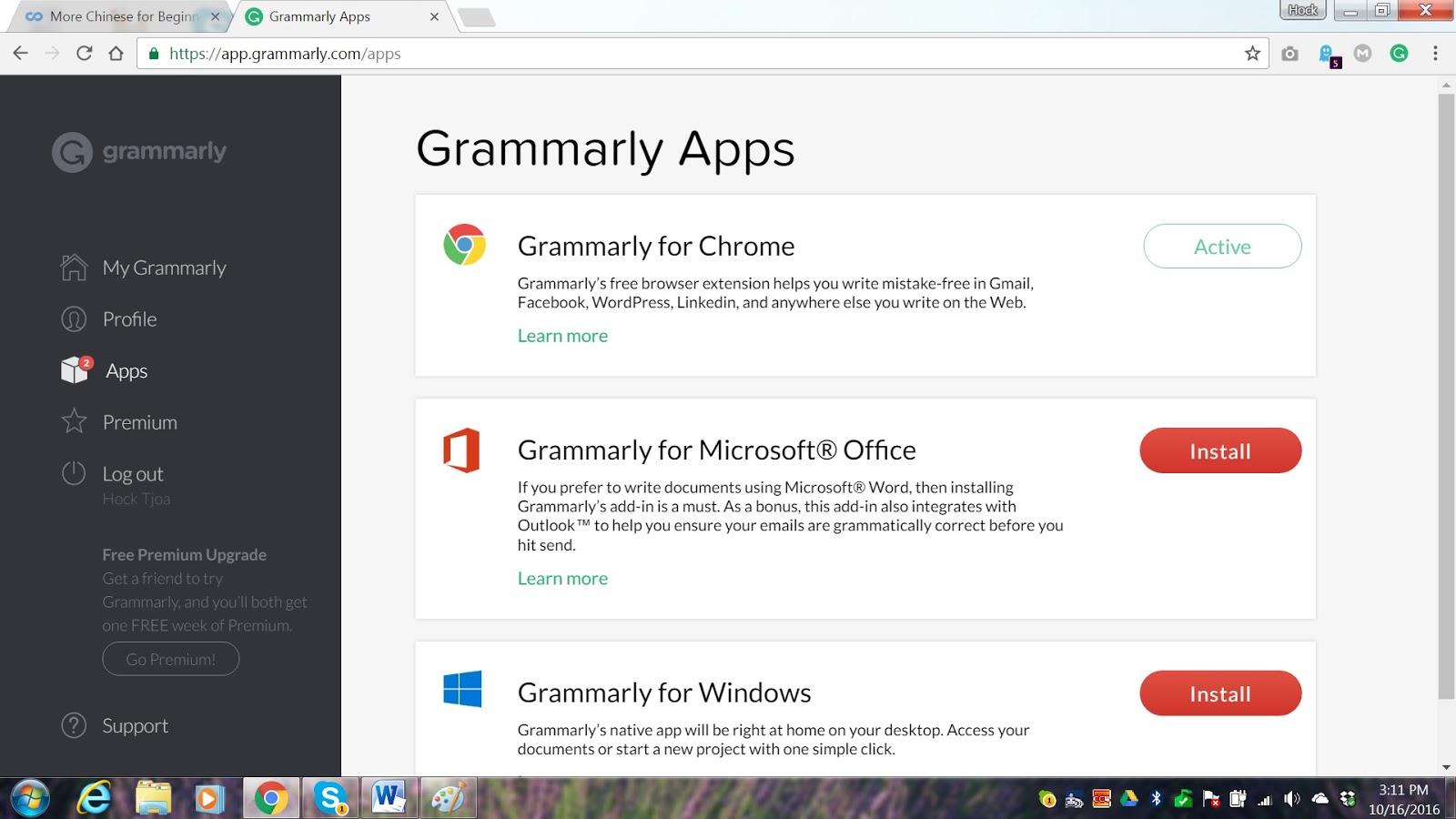Close the More Chinese for Beginners tab

tap(215, 16)
